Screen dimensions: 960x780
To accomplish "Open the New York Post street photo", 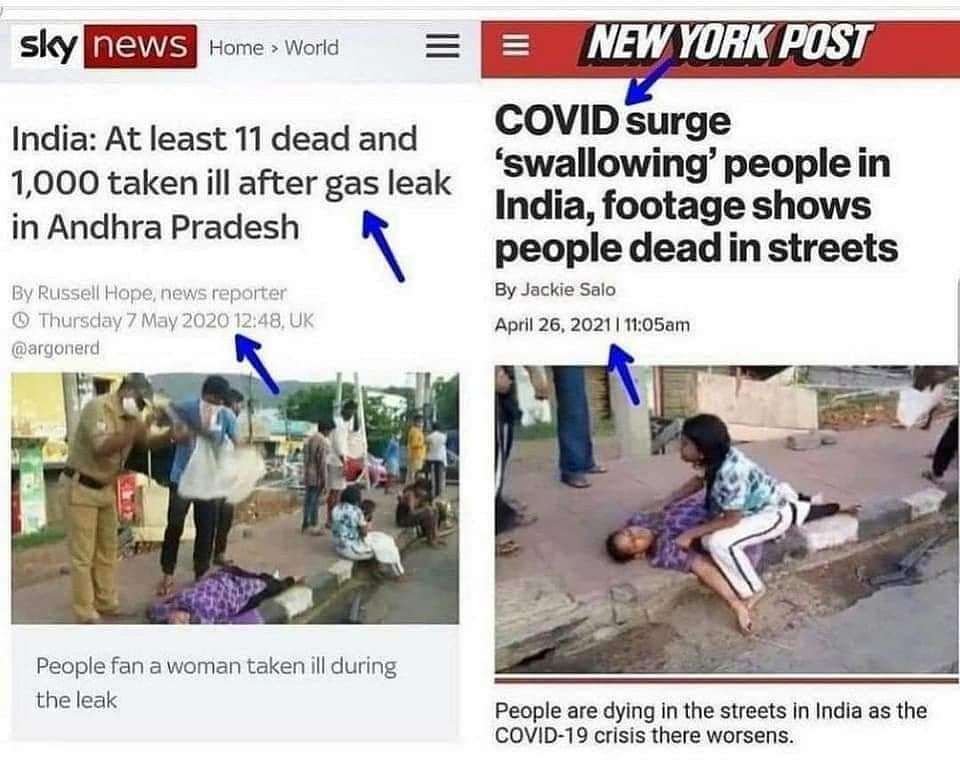I will point(726,519).
